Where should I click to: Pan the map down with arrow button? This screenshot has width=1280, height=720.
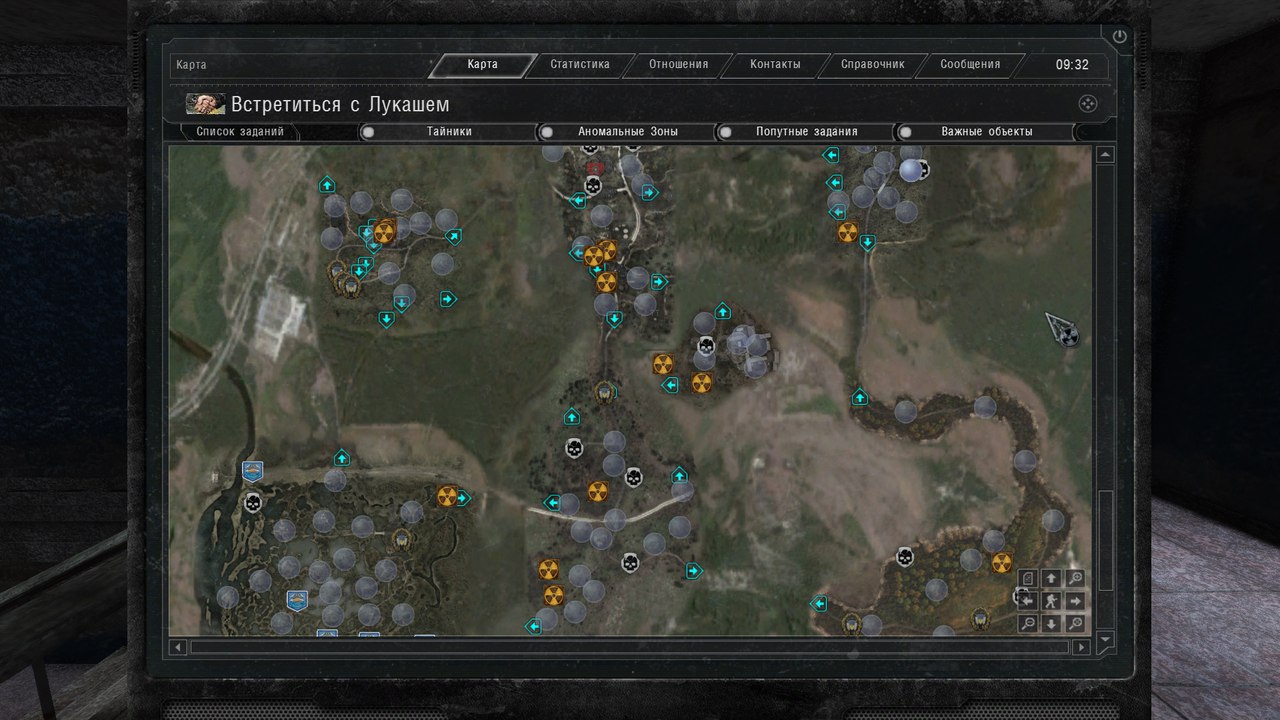pyautogui.click(x=1051, y=624)
